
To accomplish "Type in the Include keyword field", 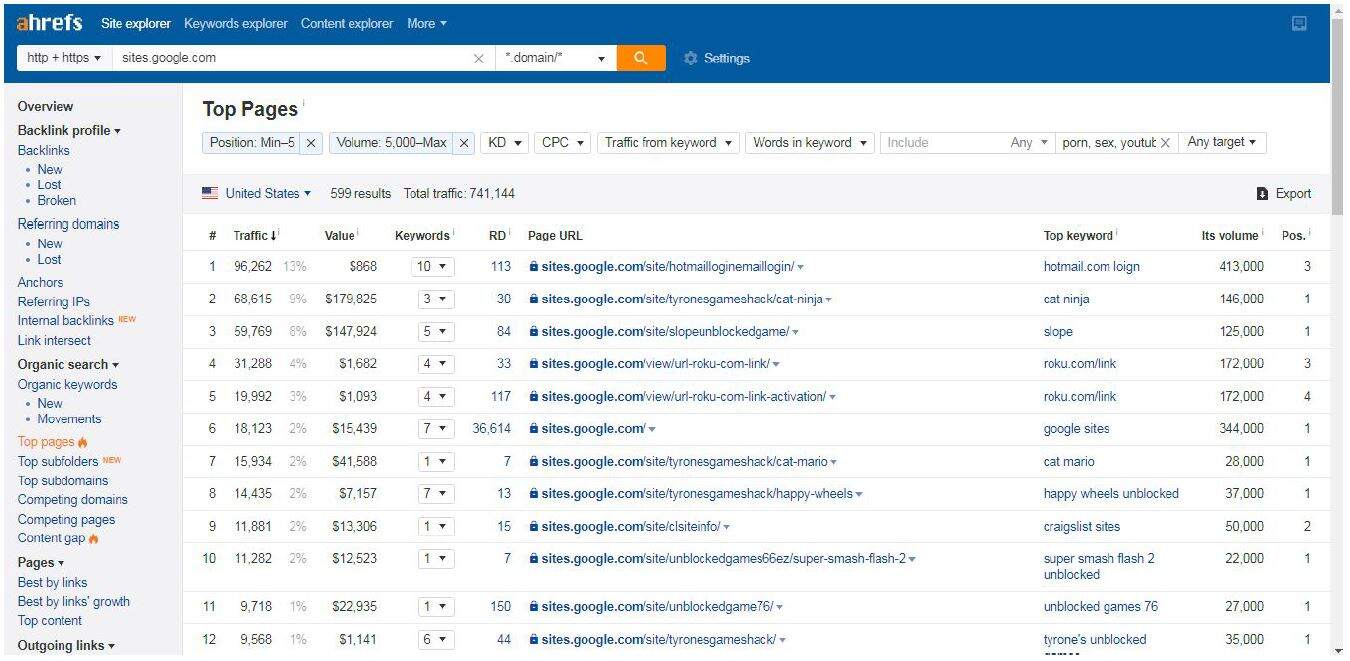I will [x=943, y=143].
